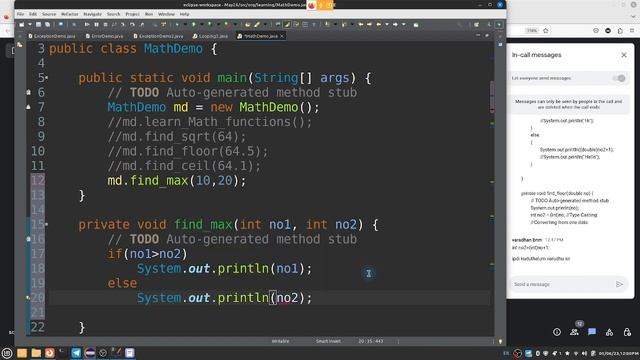Open the dropdown arrow beside the Coverage icon
The image size is (640, 360).
tap(218, 24)
